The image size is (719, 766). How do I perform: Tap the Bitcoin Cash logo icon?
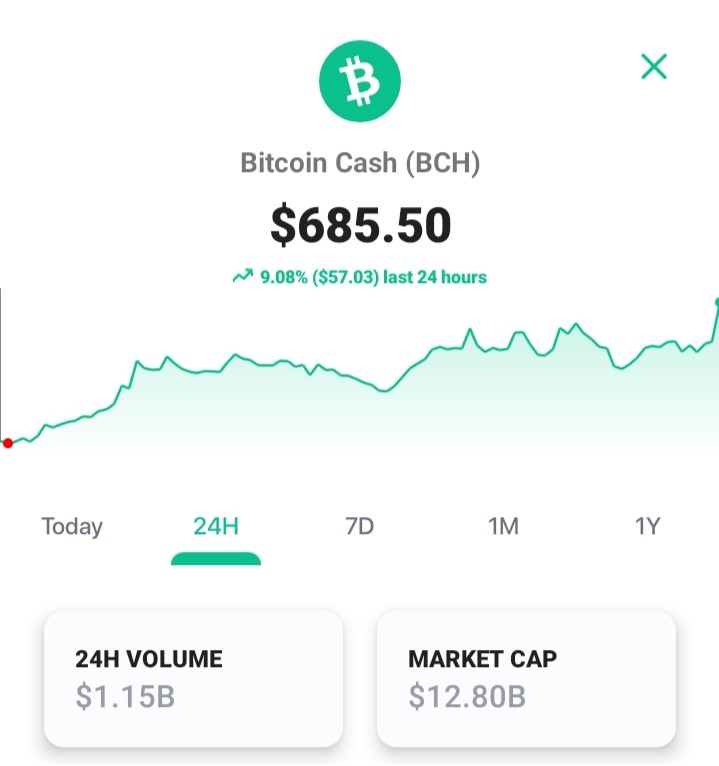tap(360, 81)
